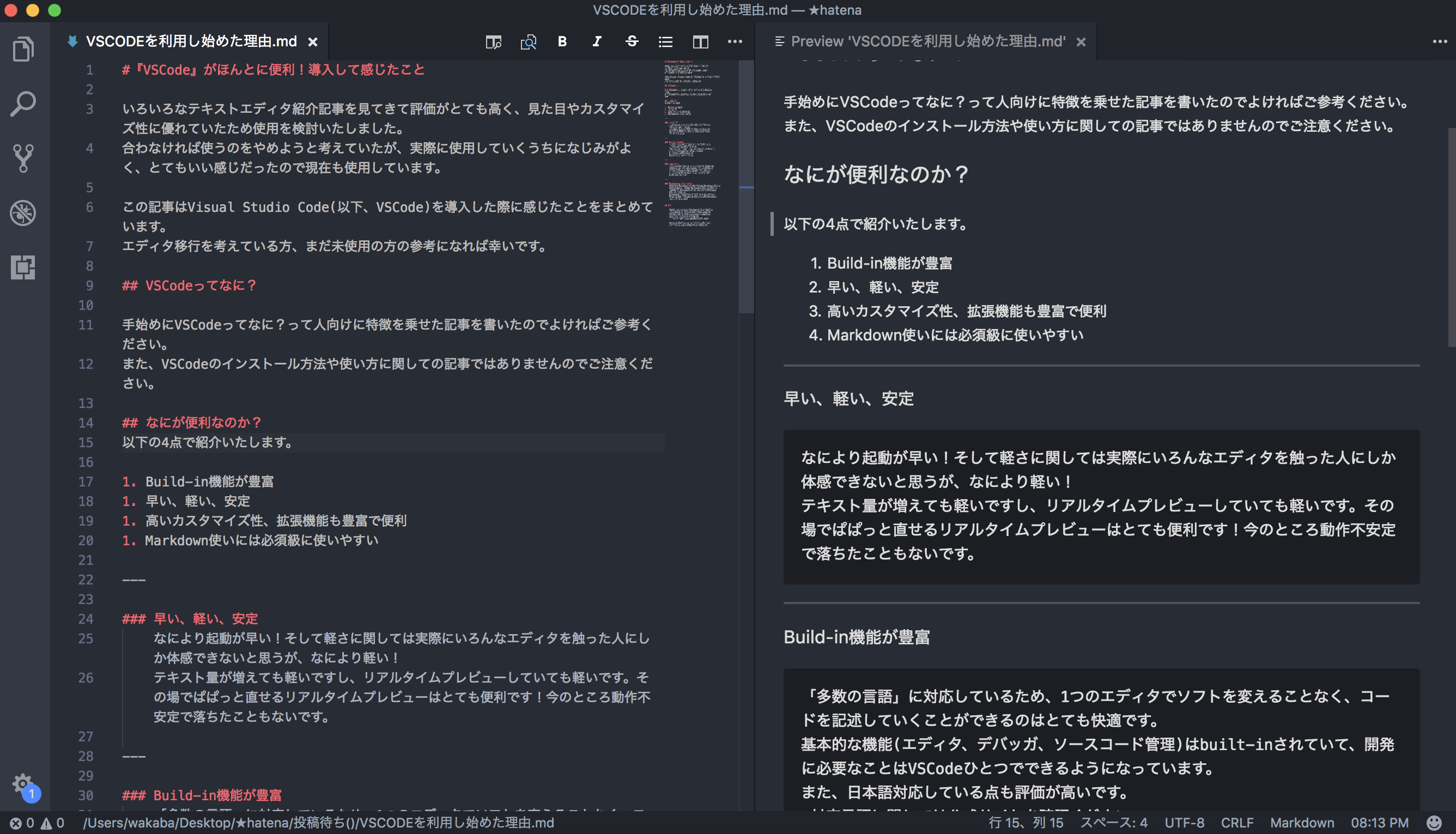Screen dimensions: 1456x834
Task: Open the Explorer view in activity bar
Action: 23,48
